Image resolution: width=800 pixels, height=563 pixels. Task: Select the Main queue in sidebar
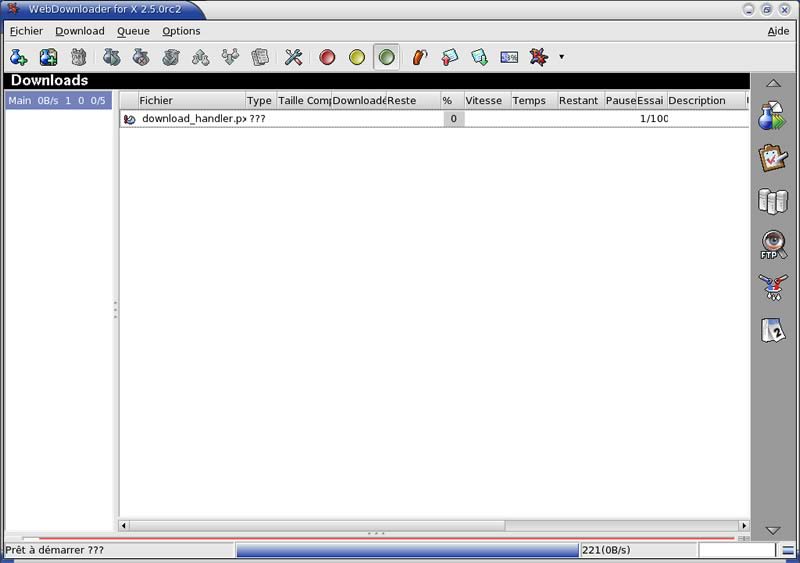pos(59,101)
